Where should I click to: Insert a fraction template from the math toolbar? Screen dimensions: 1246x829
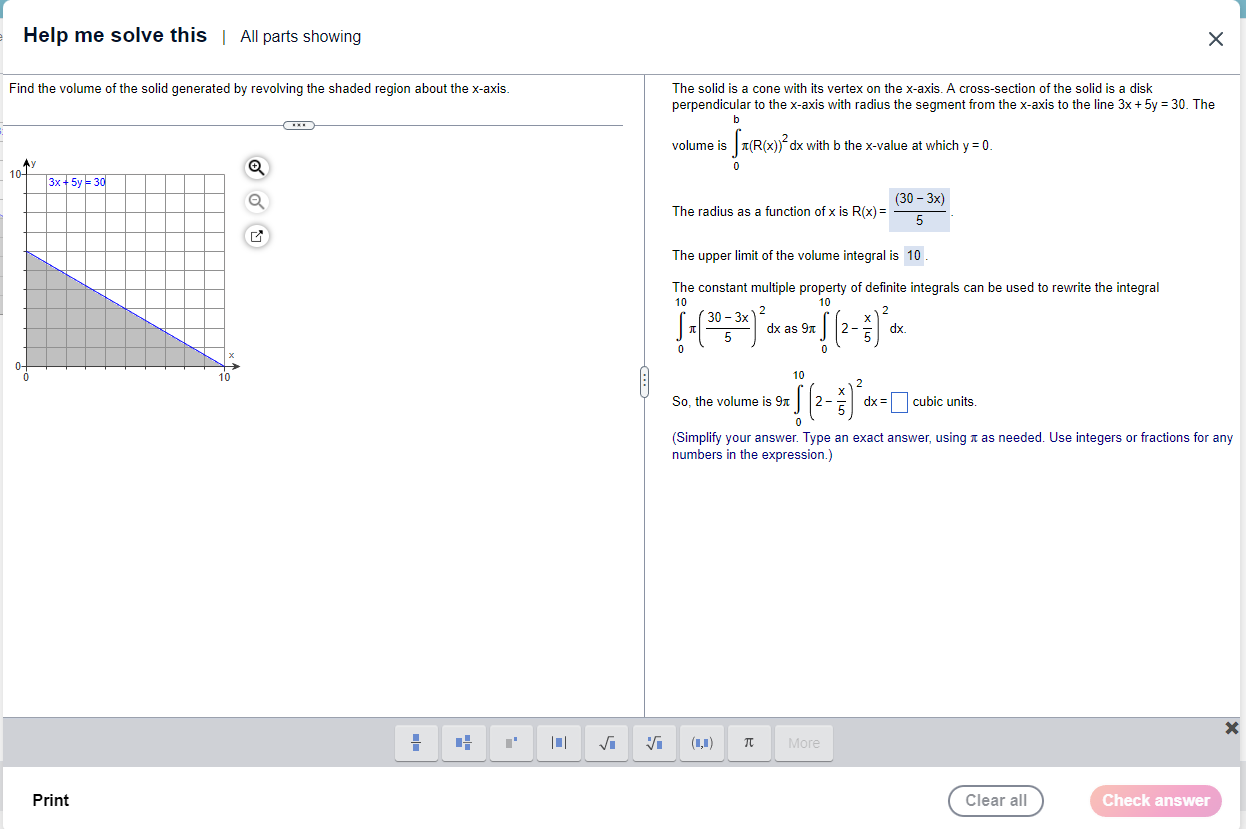(x=416, y=743)
